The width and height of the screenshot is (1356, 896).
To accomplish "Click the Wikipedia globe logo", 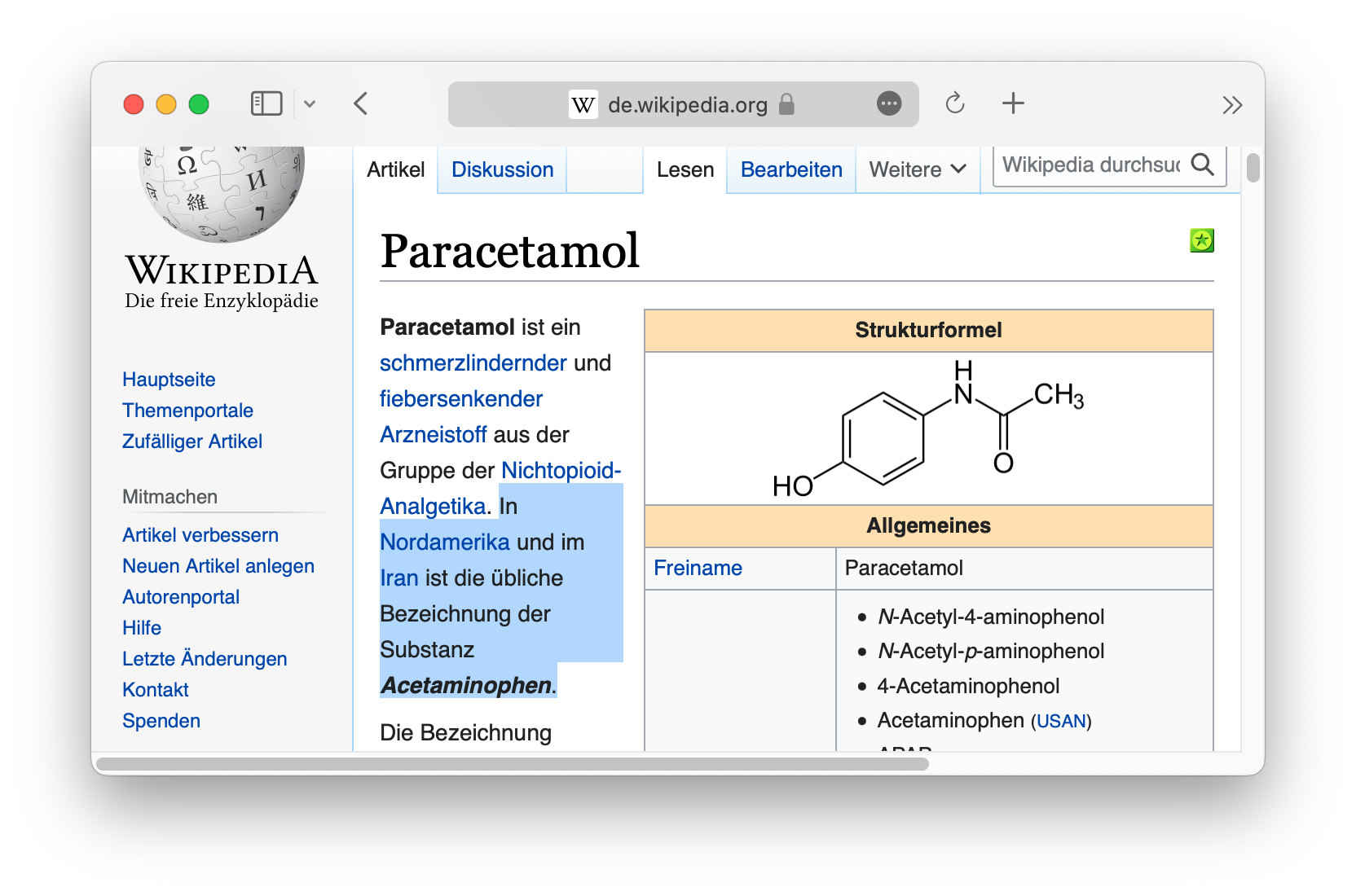I will [x=222, y=194].
